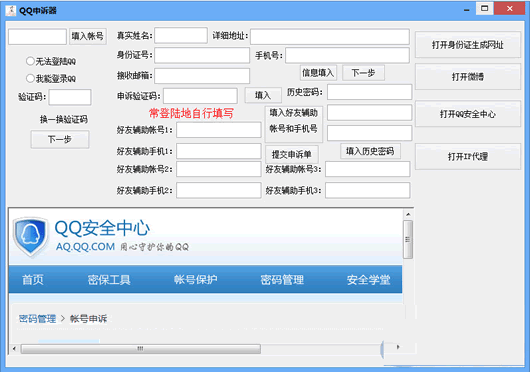Focus the 好友辅助手机1 field
The width and height of the screenshot is (530, 372).
(219, 151)
